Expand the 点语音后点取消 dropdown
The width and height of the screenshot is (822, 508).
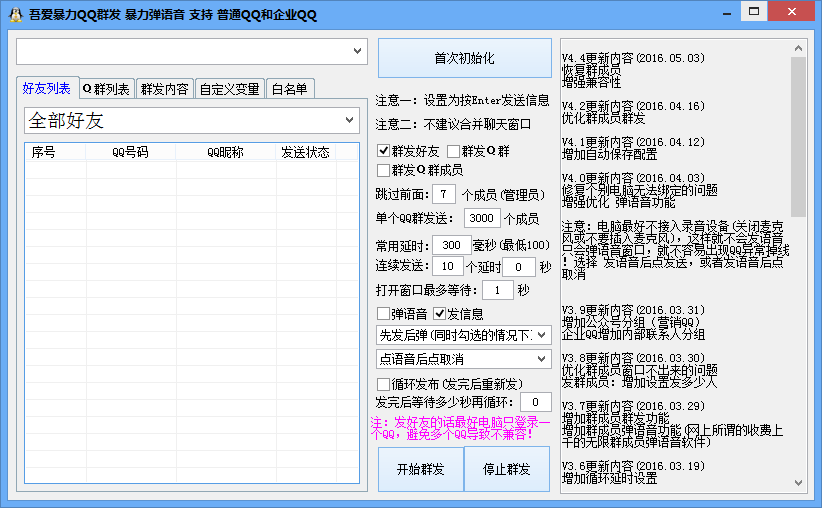coord(541,358)
